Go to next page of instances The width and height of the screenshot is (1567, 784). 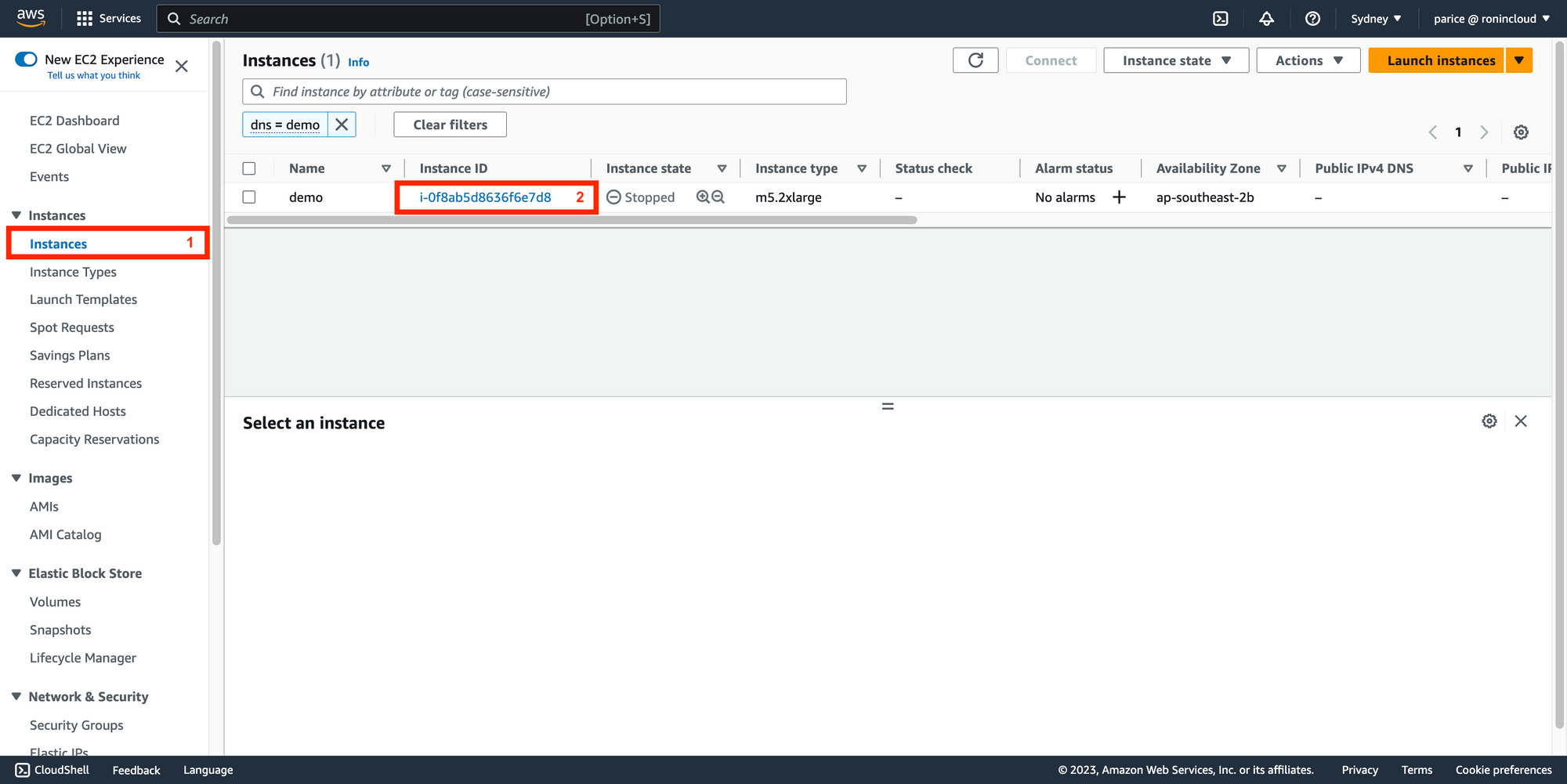click(1484, 132)
